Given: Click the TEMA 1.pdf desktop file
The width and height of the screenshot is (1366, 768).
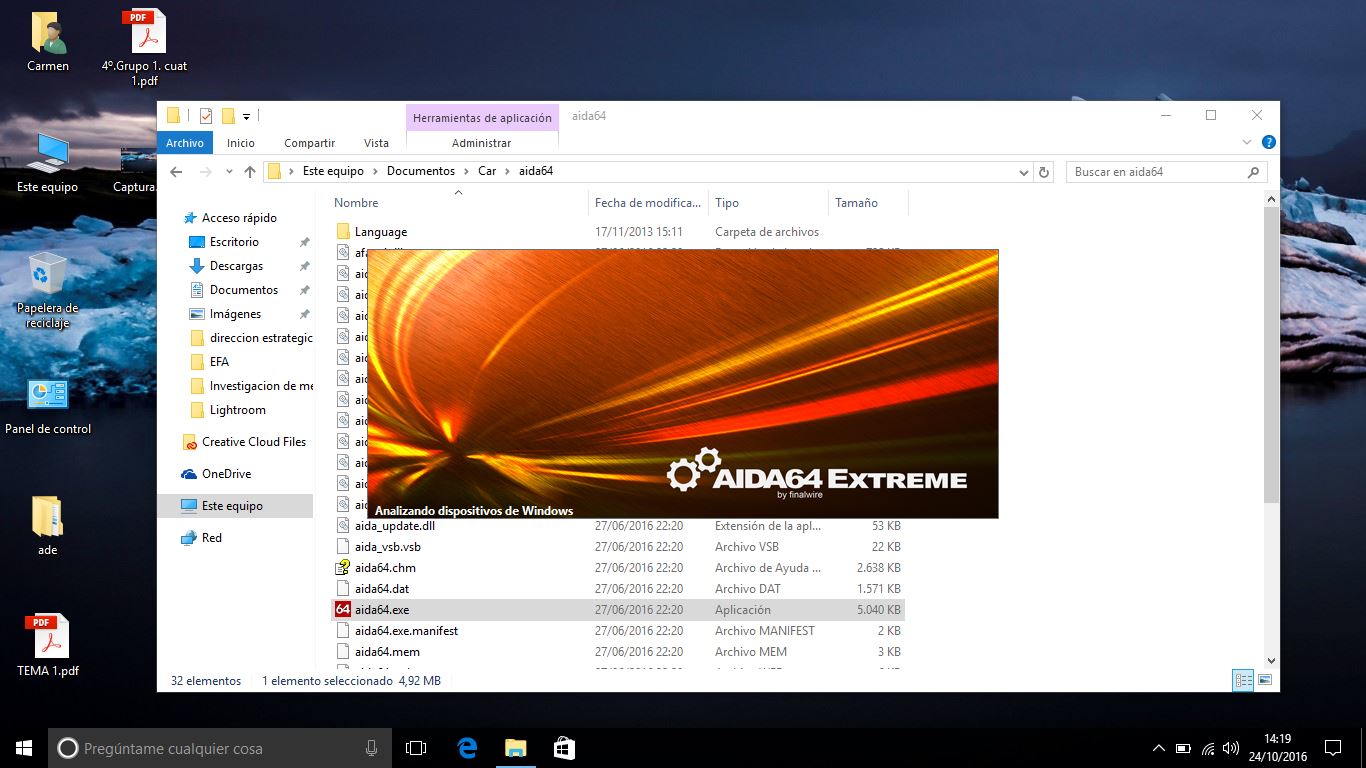Looking at the screenshot, I should point(47,636).
